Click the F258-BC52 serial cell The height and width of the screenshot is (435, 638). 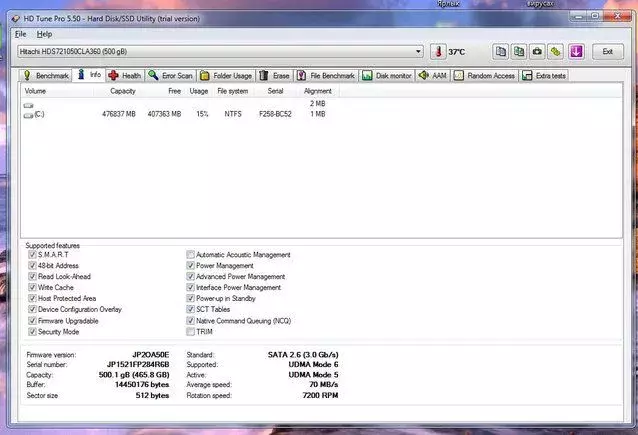[x=275, y=114]
